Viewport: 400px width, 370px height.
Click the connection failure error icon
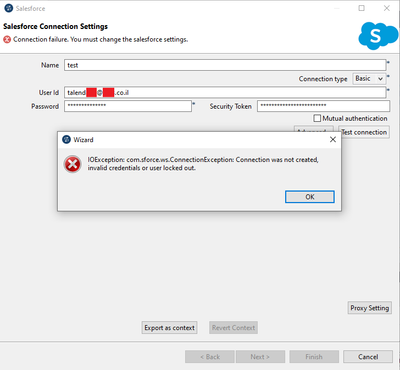(7, 40)
